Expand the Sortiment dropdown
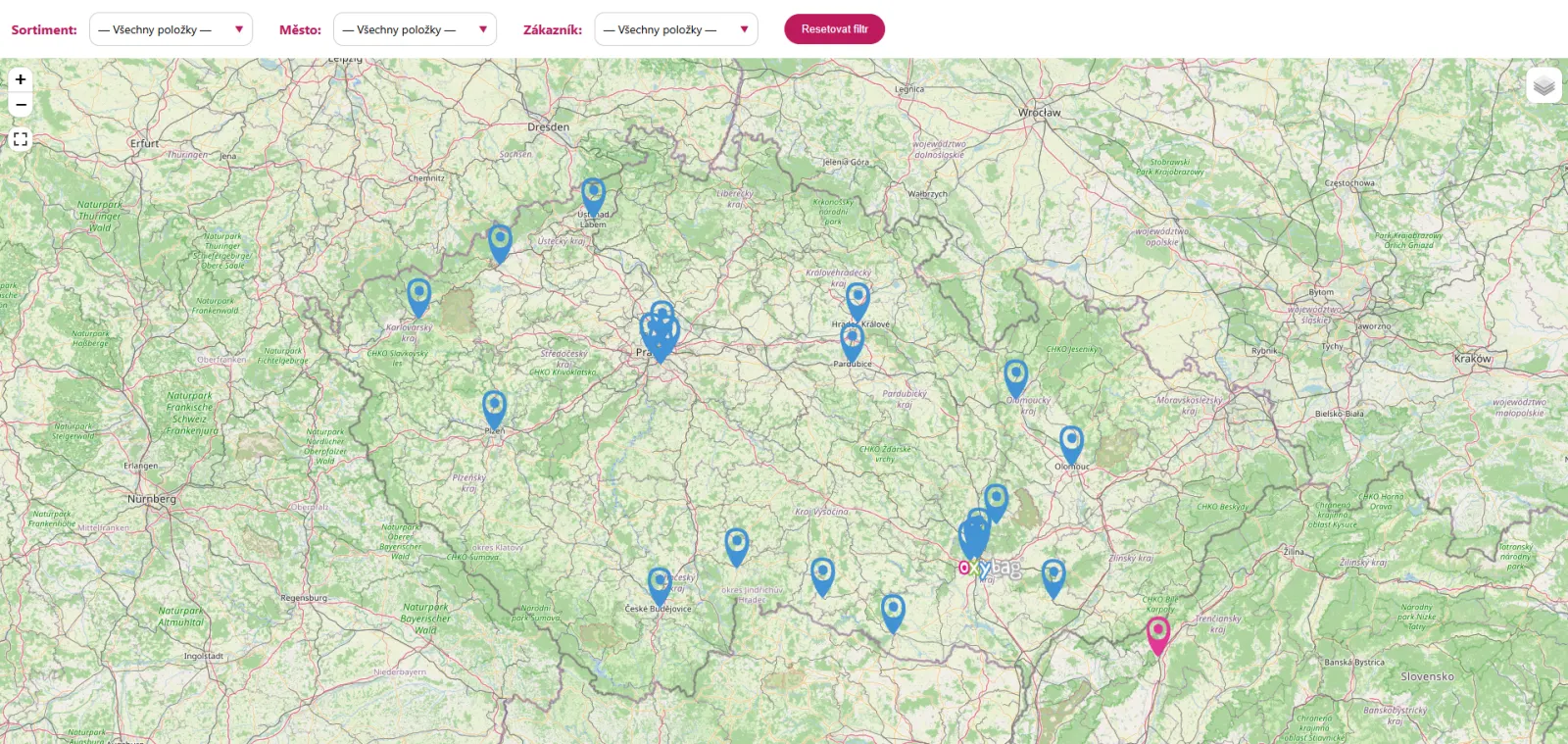1568x744 pixels. coord(171,29)
